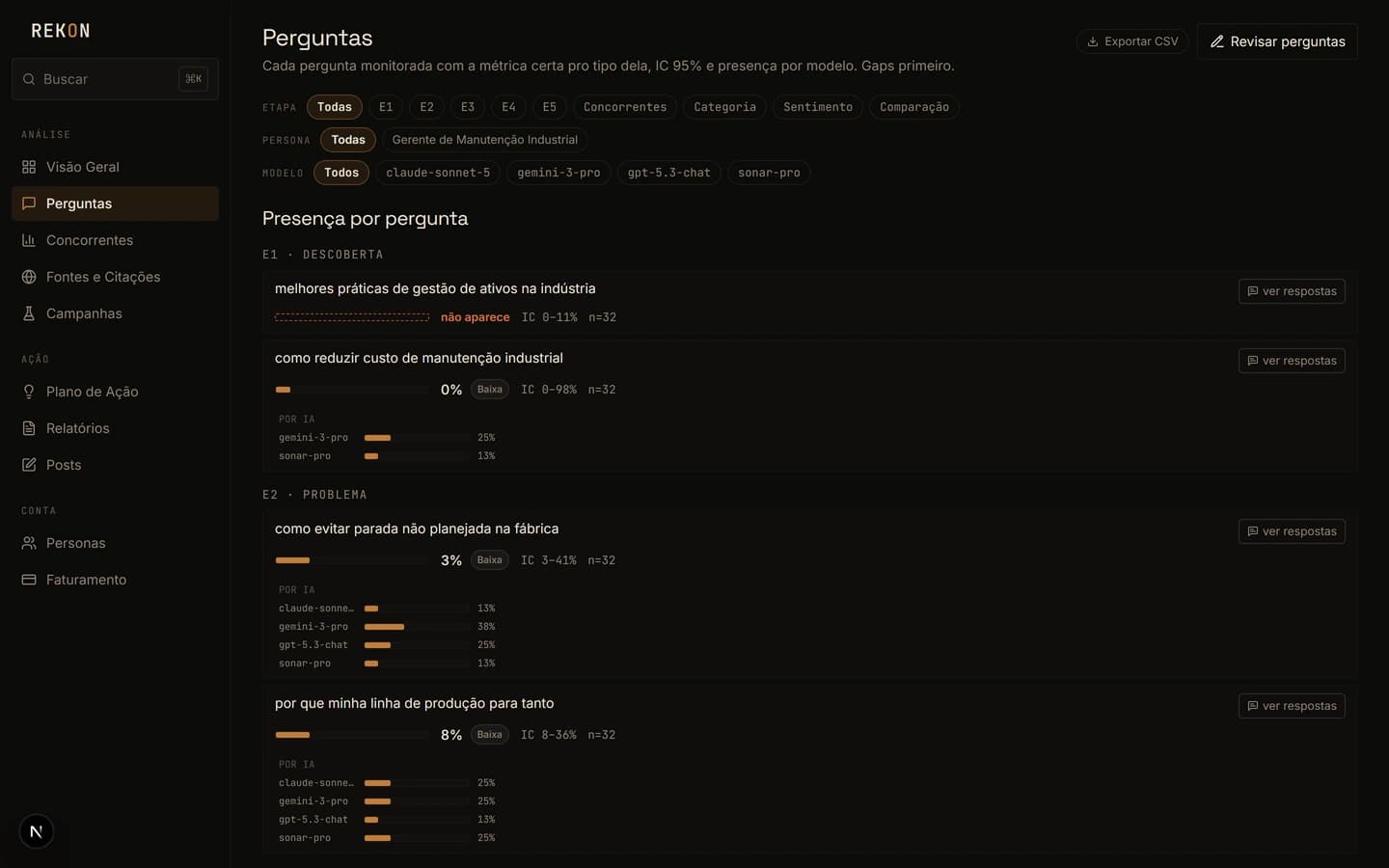Click Revisar perguntas button
Image resolution: width=1389 pixels, height=868 pixels.
(x=1277, y=41)
